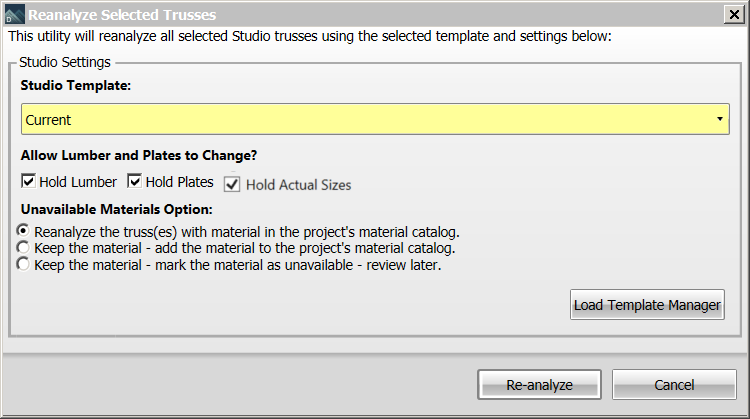Click the 'Hold Plates' label text
This screenshot has width=750, height=419.
pyautogui.click(x=179, y=182)
